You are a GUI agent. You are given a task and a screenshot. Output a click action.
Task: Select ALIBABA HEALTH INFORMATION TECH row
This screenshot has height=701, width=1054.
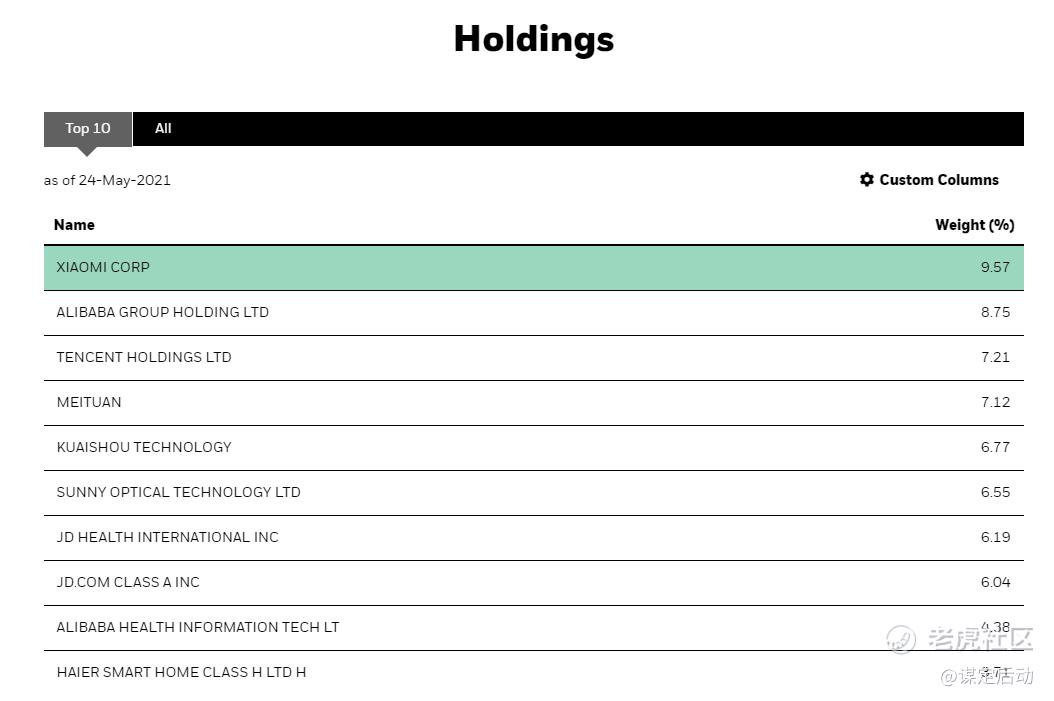point(198,627)
